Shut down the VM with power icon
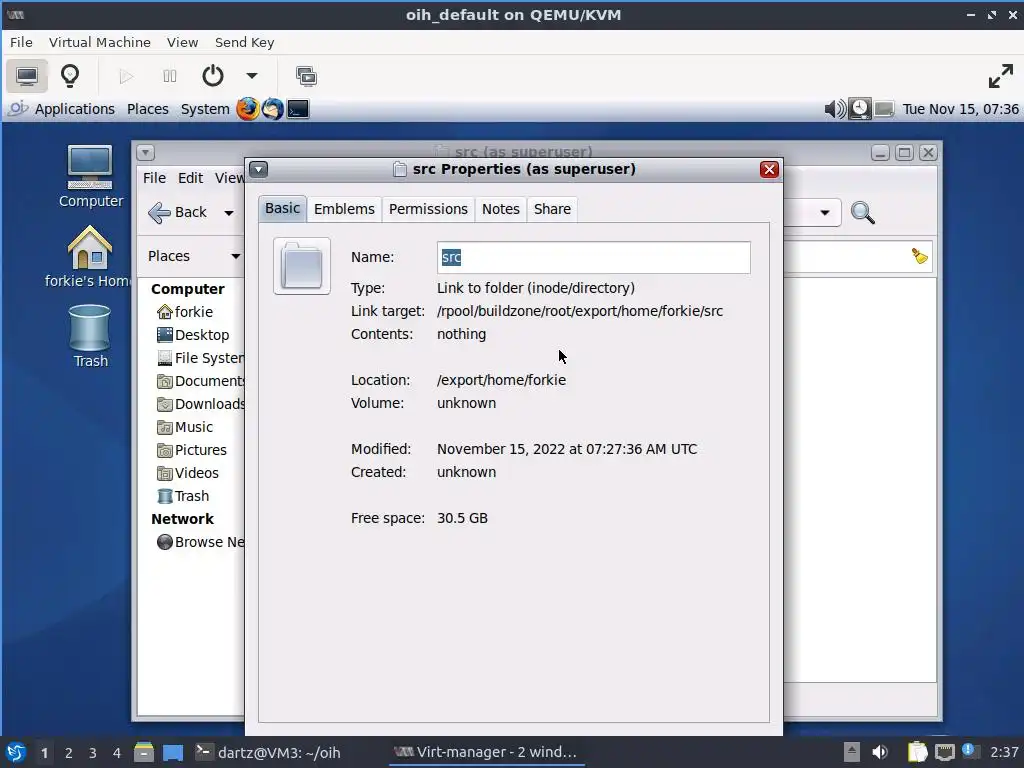This screenshot has height=768, width=1024. tap(212, 76)
